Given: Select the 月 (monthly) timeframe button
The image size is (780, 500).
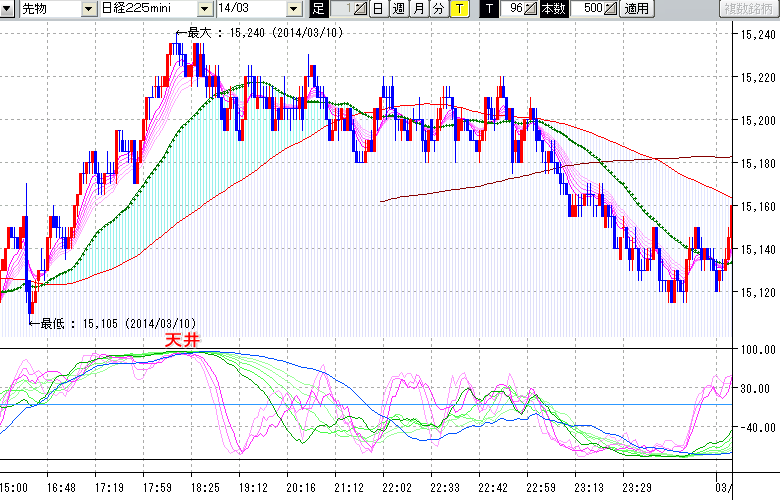Looking at the screenshot, I should click(418, 9).
